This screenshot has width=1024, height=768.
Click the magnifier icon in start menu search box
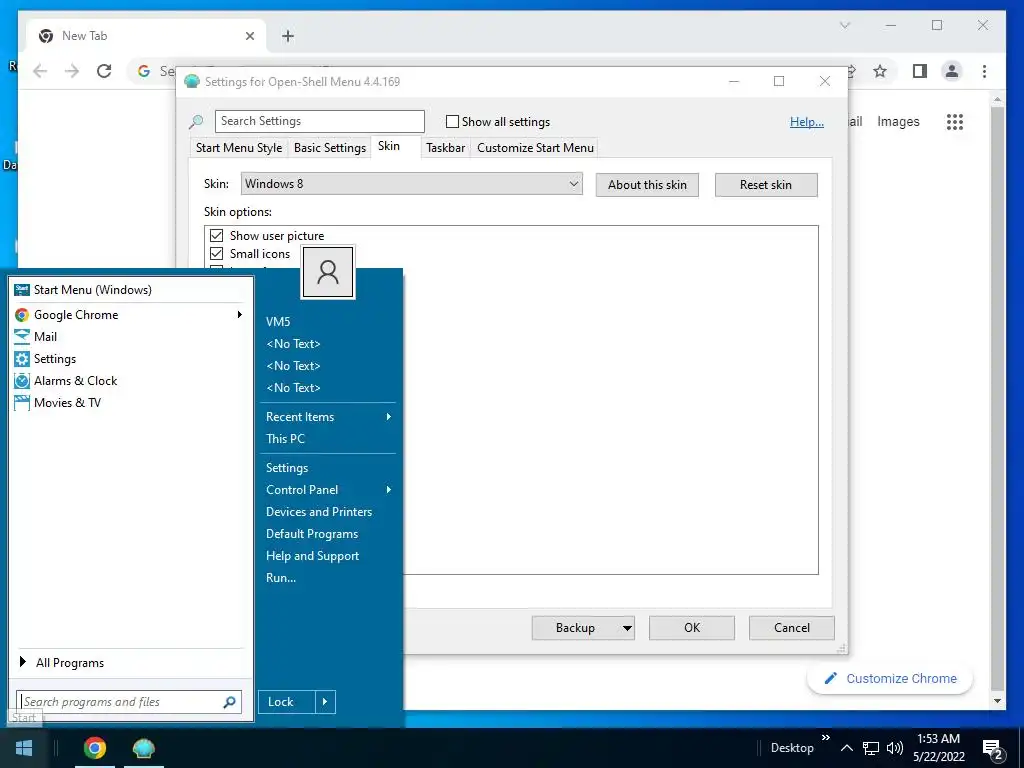pyautogui.click(x=229, y=702)
